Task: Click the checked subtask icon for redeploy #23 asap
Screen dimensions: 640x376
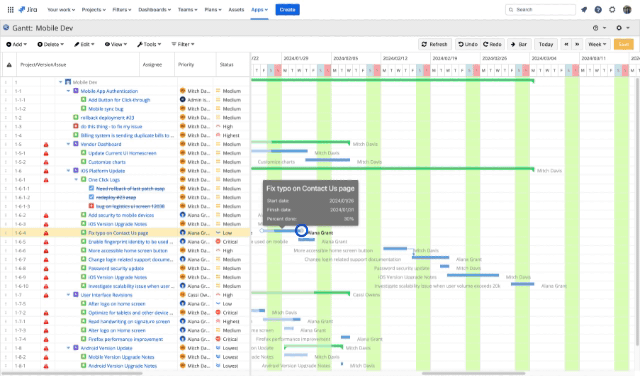Action: point(91,197)
